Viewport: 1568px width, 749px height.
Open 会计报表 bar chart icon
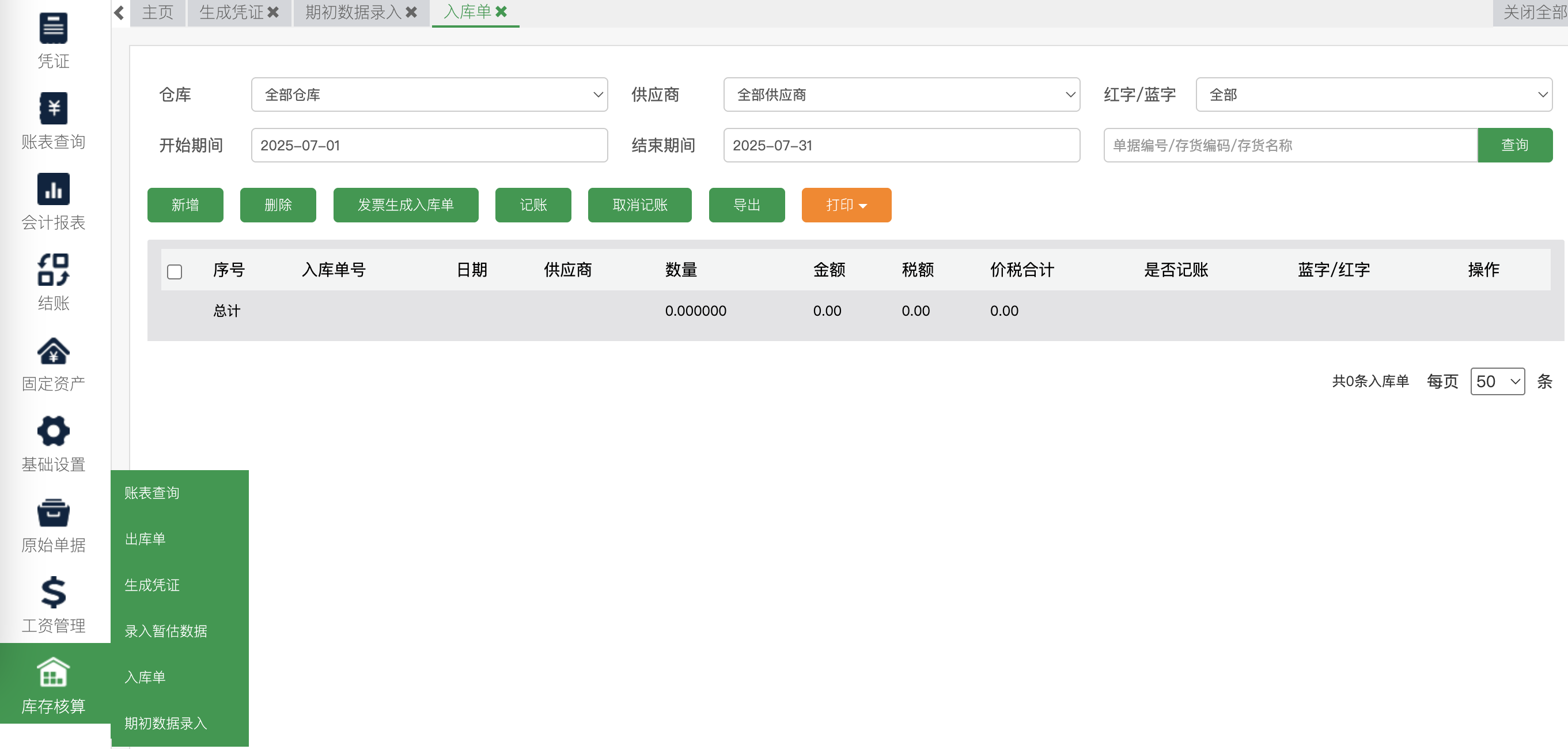click(53, 190)
